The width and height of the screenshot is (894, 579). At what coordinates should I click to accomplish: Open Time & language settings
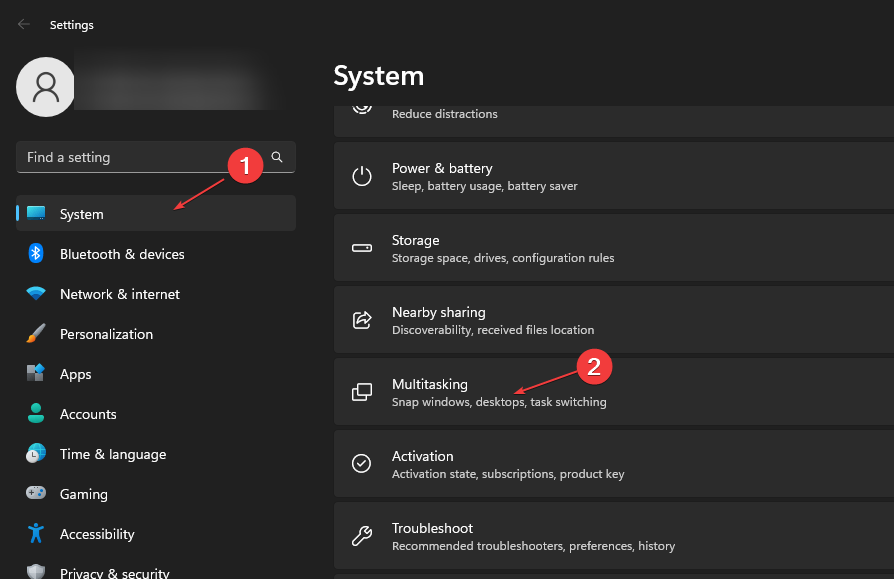(112, 454)
